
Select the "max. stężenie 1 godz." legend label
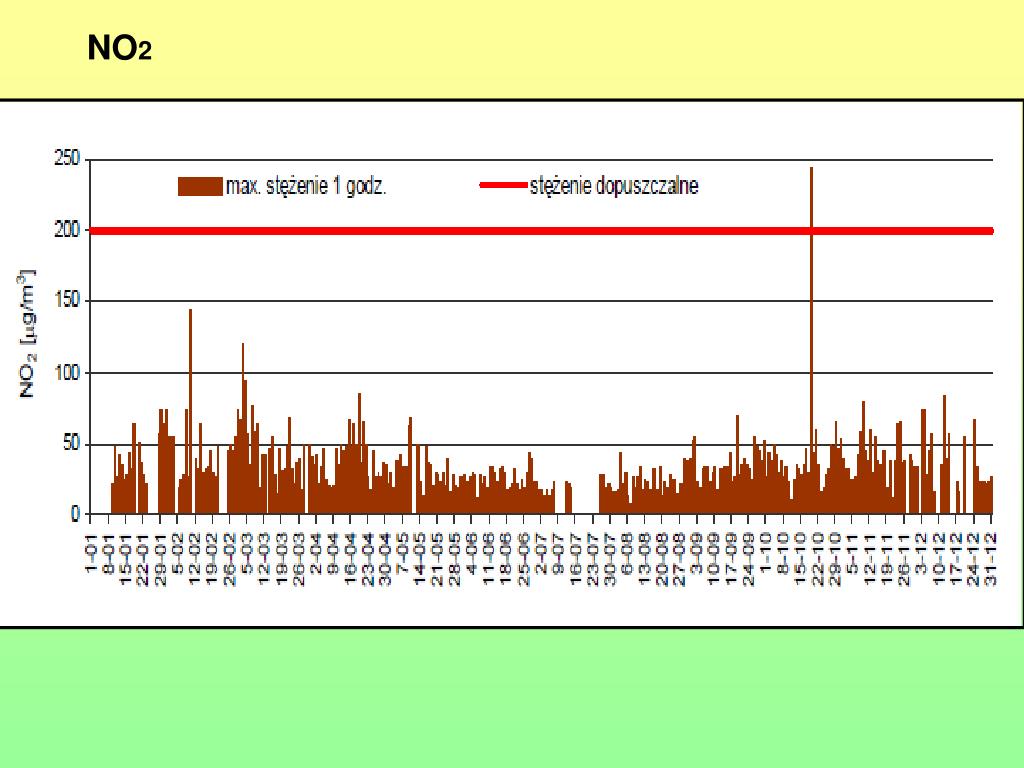(306, 186)
